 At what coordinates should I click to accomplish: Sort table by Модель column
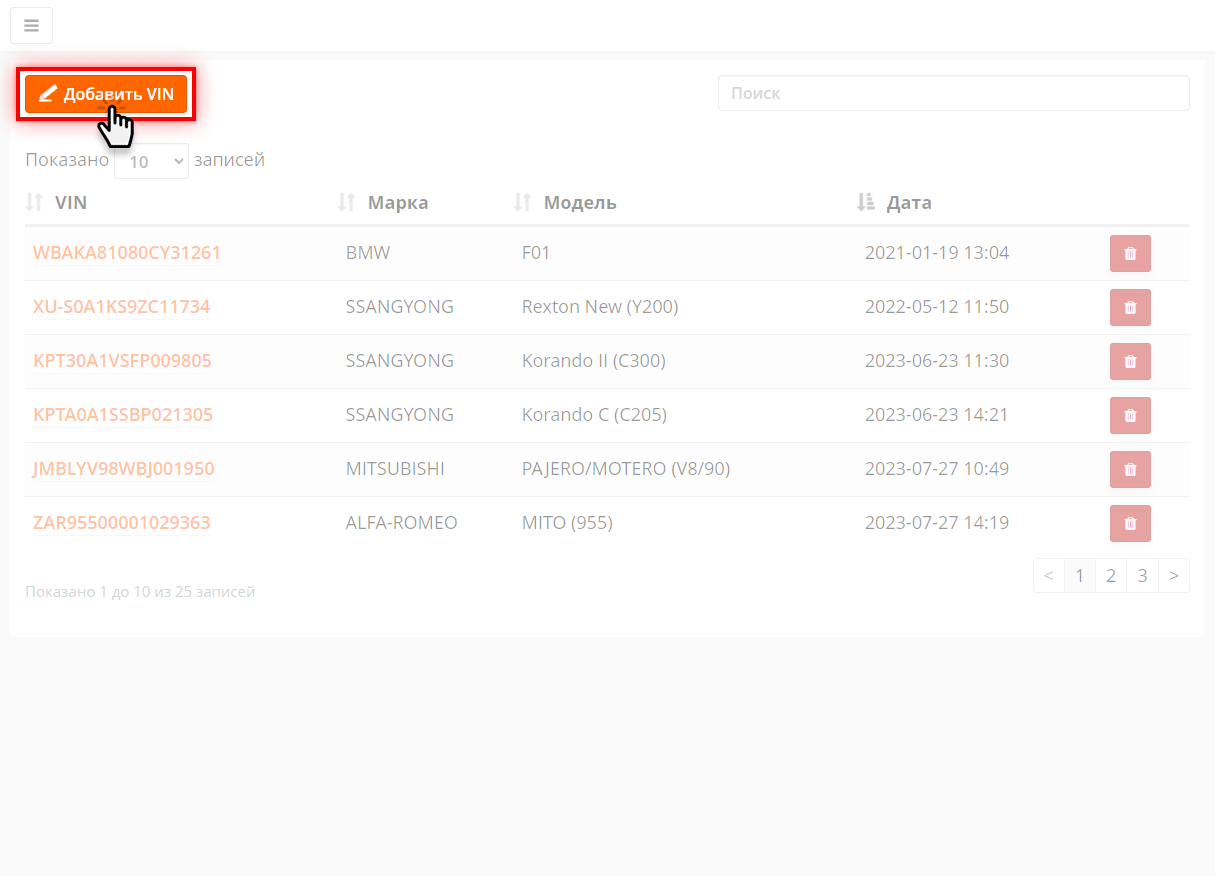coord(579,203)
